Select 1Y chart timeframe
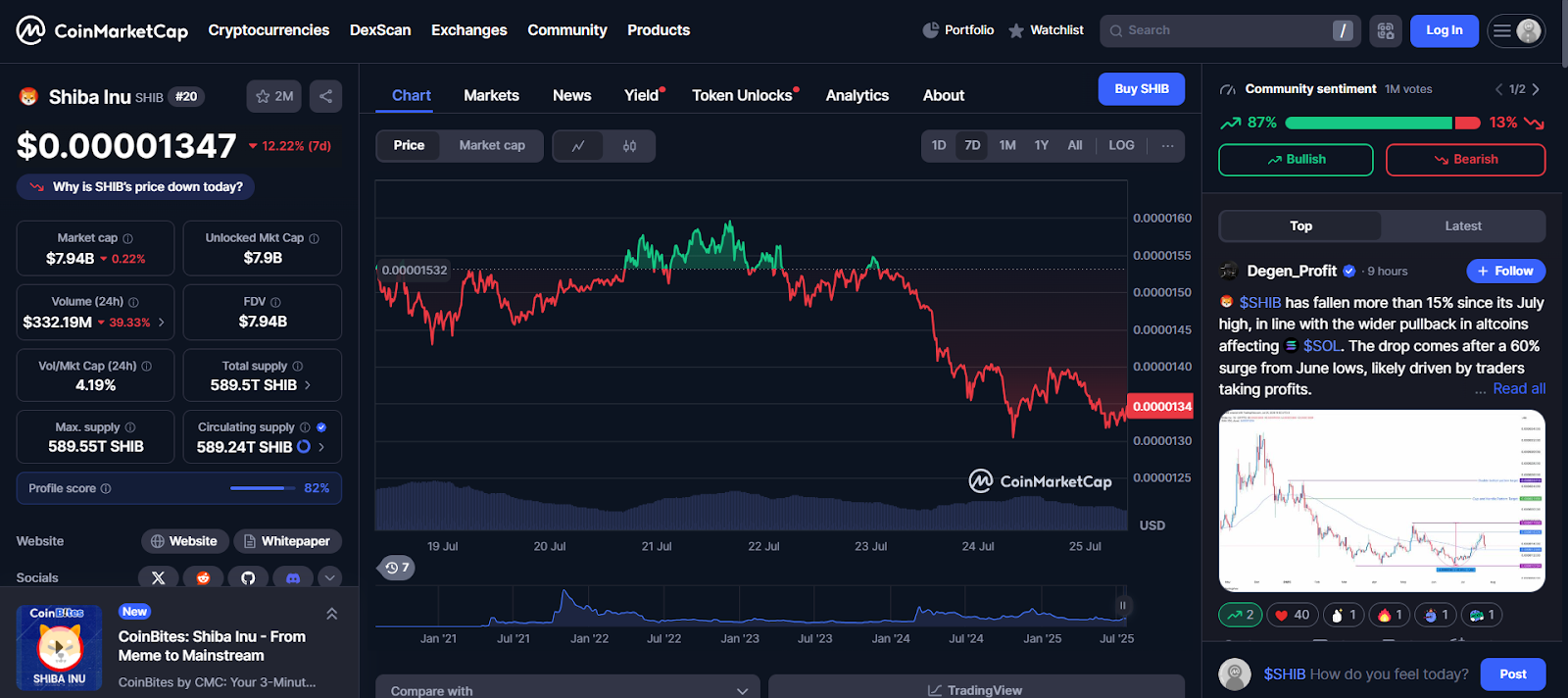This screenshot has height=698, width=1568. (1041, 145)
